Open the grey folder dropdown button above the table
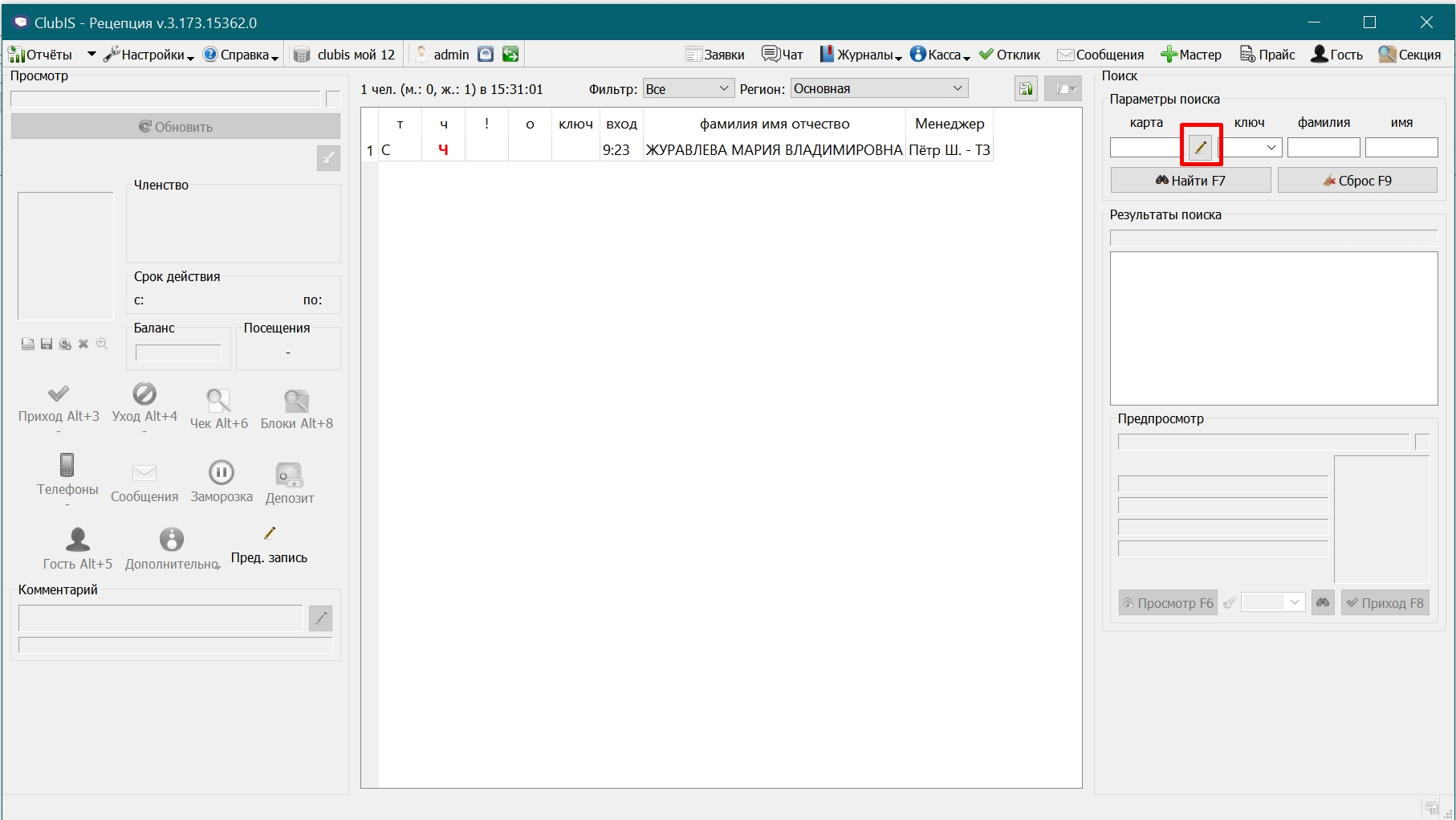The image size is (1456, 820). tap(1063, 88)
